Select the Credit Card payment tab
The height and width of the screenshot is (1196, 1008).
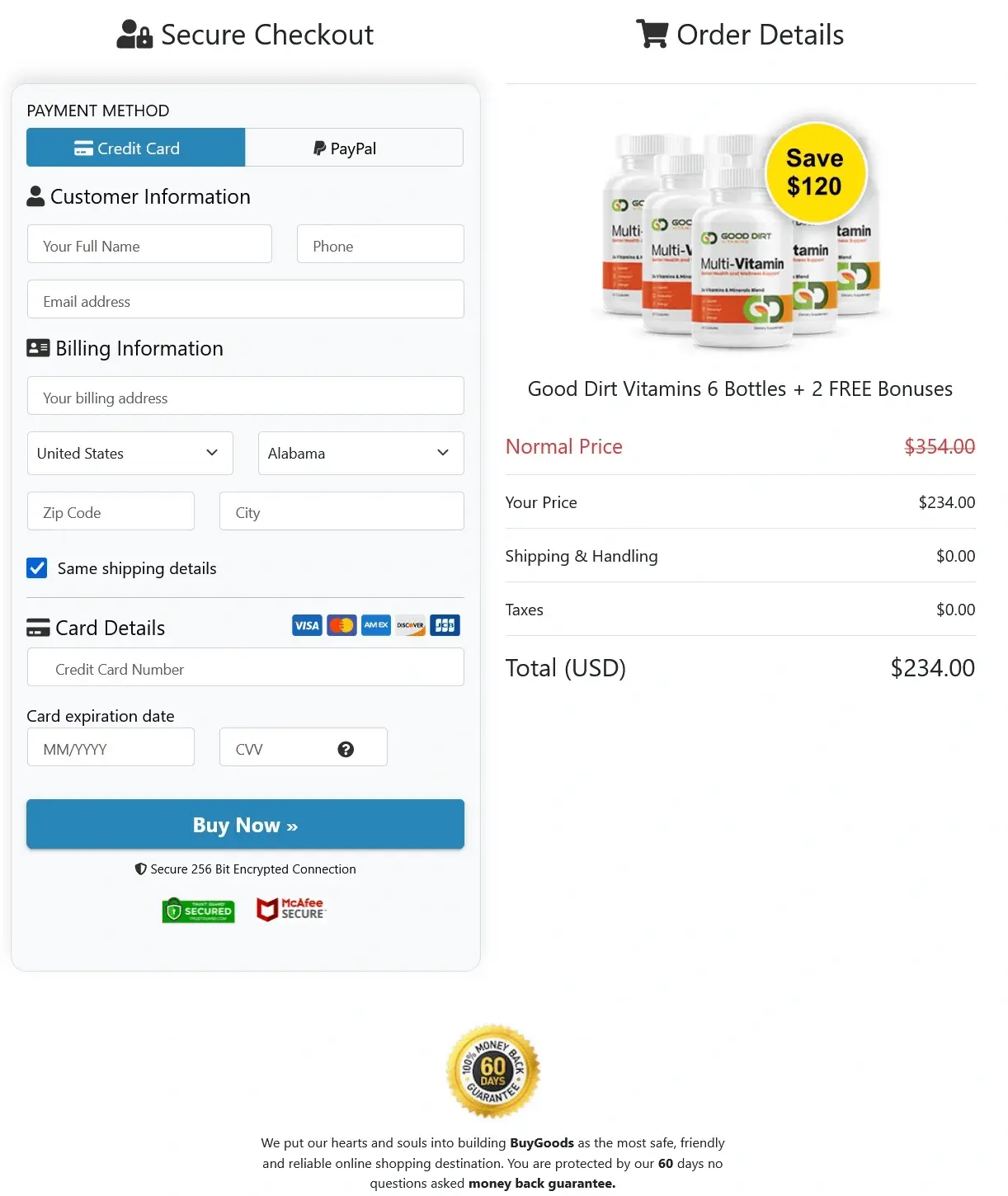[135, 148]
